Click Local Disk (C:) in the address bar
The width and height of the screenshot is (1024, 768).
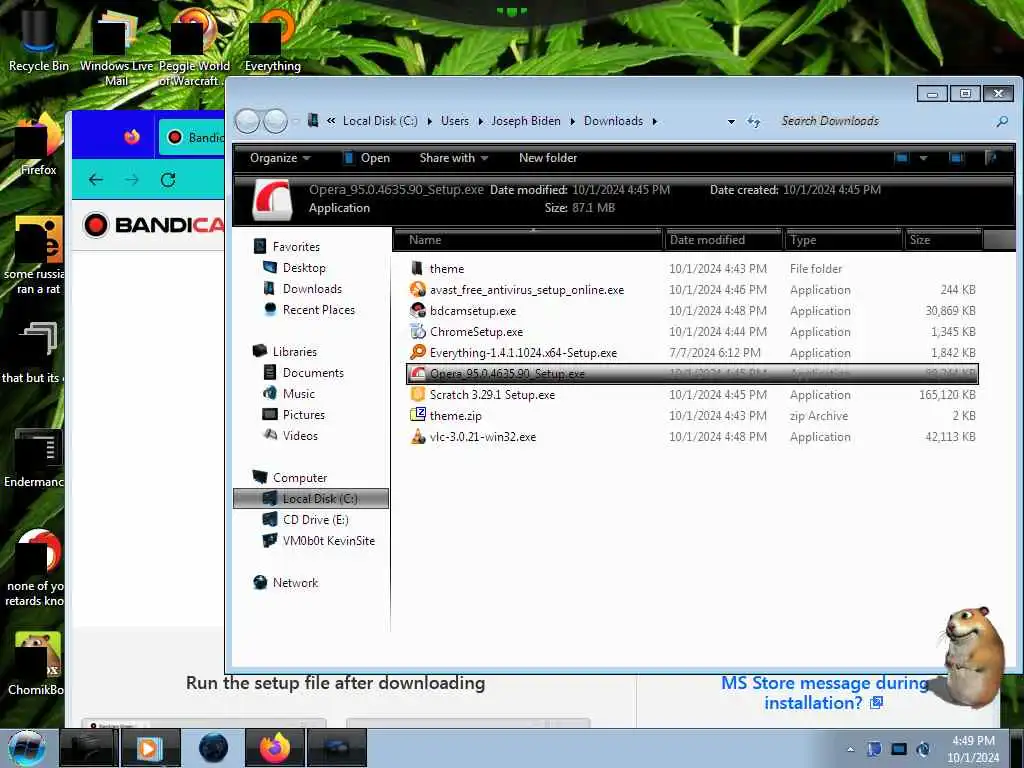click(x=380, y=121)
